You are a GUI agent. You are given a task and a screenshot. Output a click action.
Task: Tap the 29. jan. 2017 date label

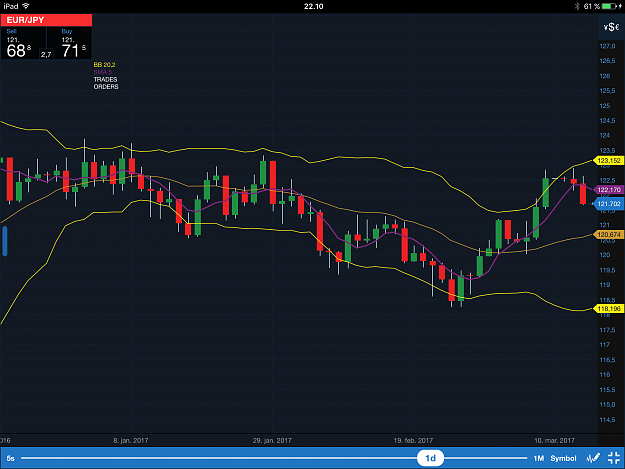[x=272, y=440]
